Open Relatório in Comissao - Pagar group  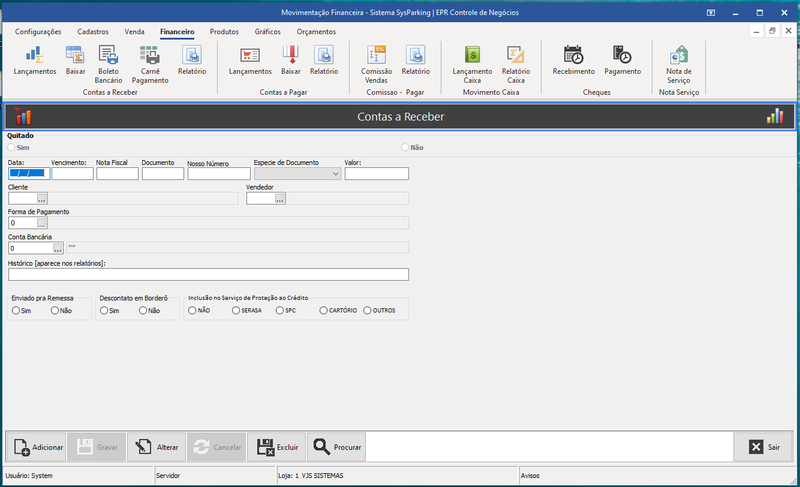[x=415, y=60]
